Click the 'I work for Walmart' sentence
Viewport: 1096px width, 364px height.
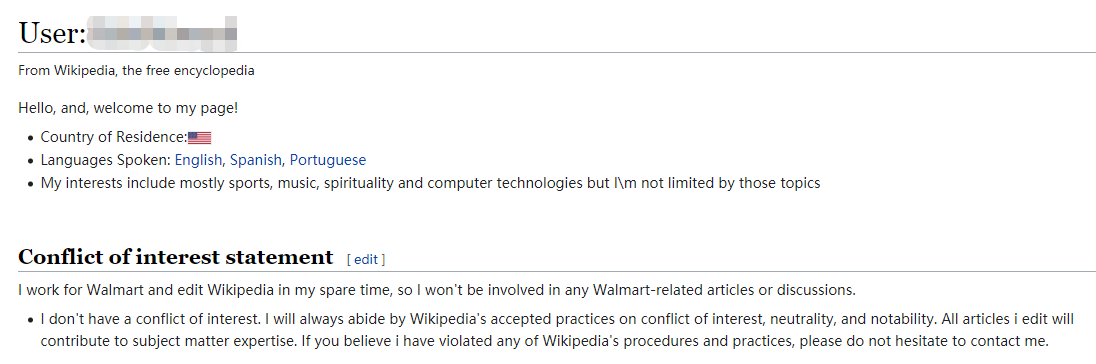437,289
